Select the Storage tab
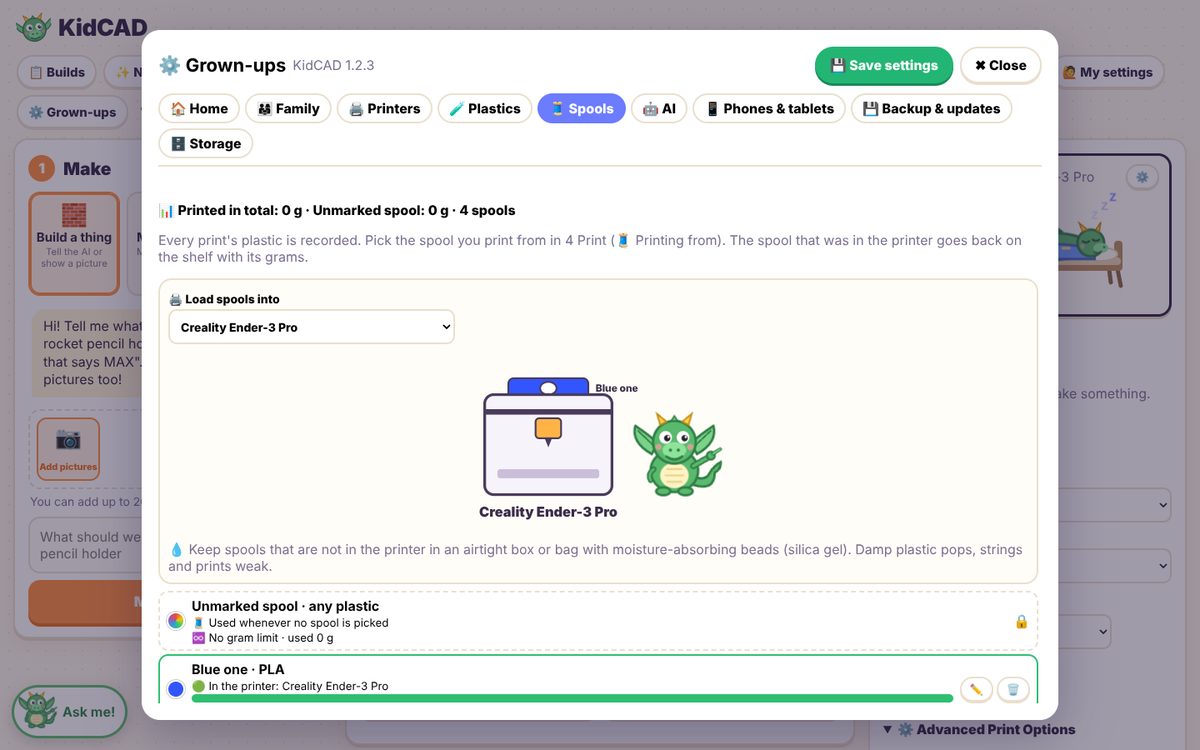 pos(206,143)
